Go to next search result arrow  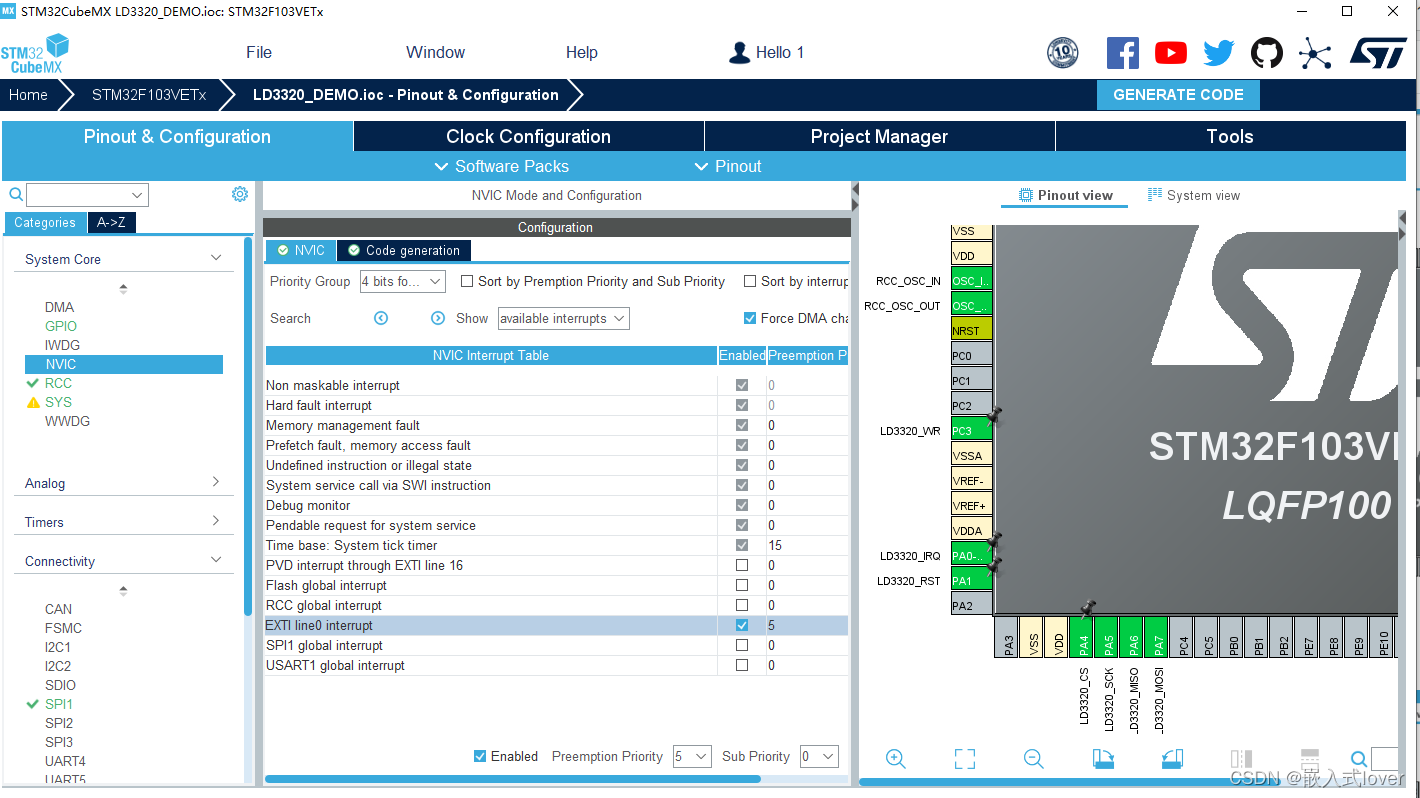point(438,318)
